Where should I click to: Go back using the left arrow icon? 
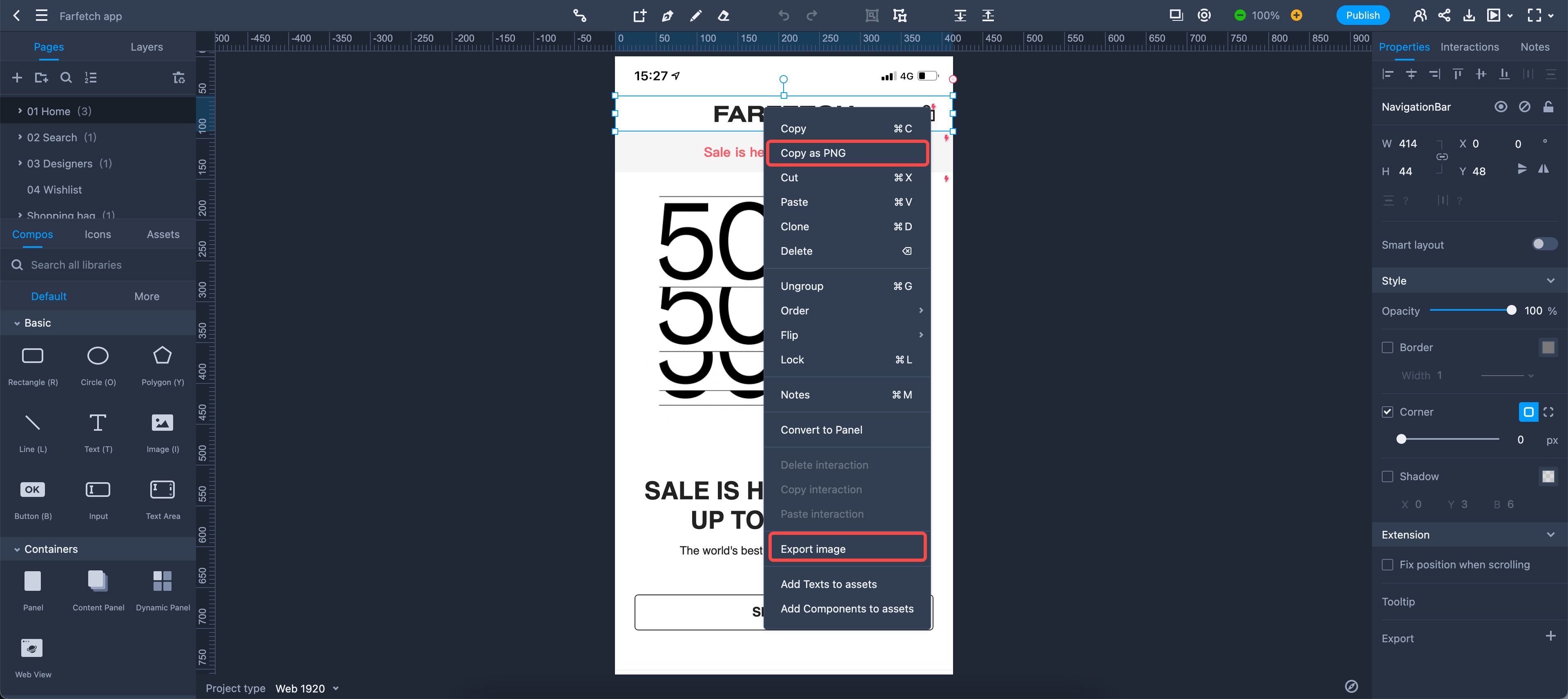tap(16, 15)
